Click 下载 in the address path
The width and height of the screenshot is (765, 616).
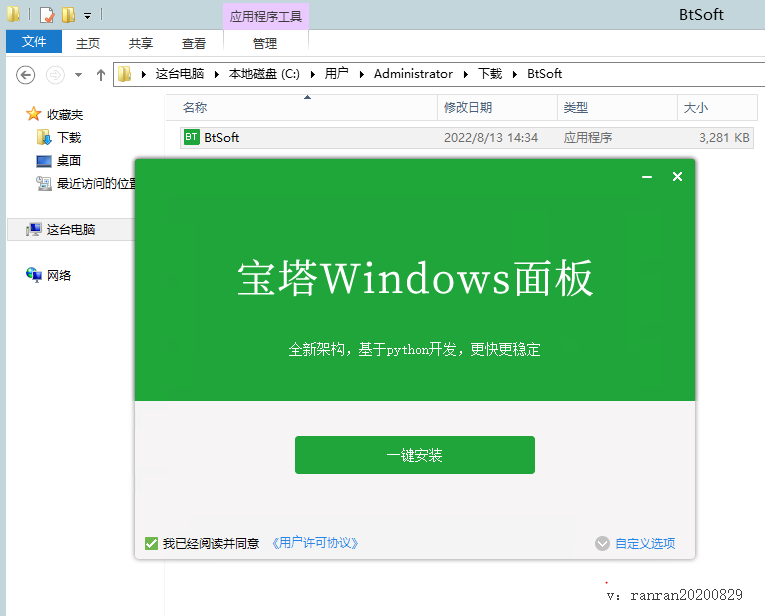490,74
